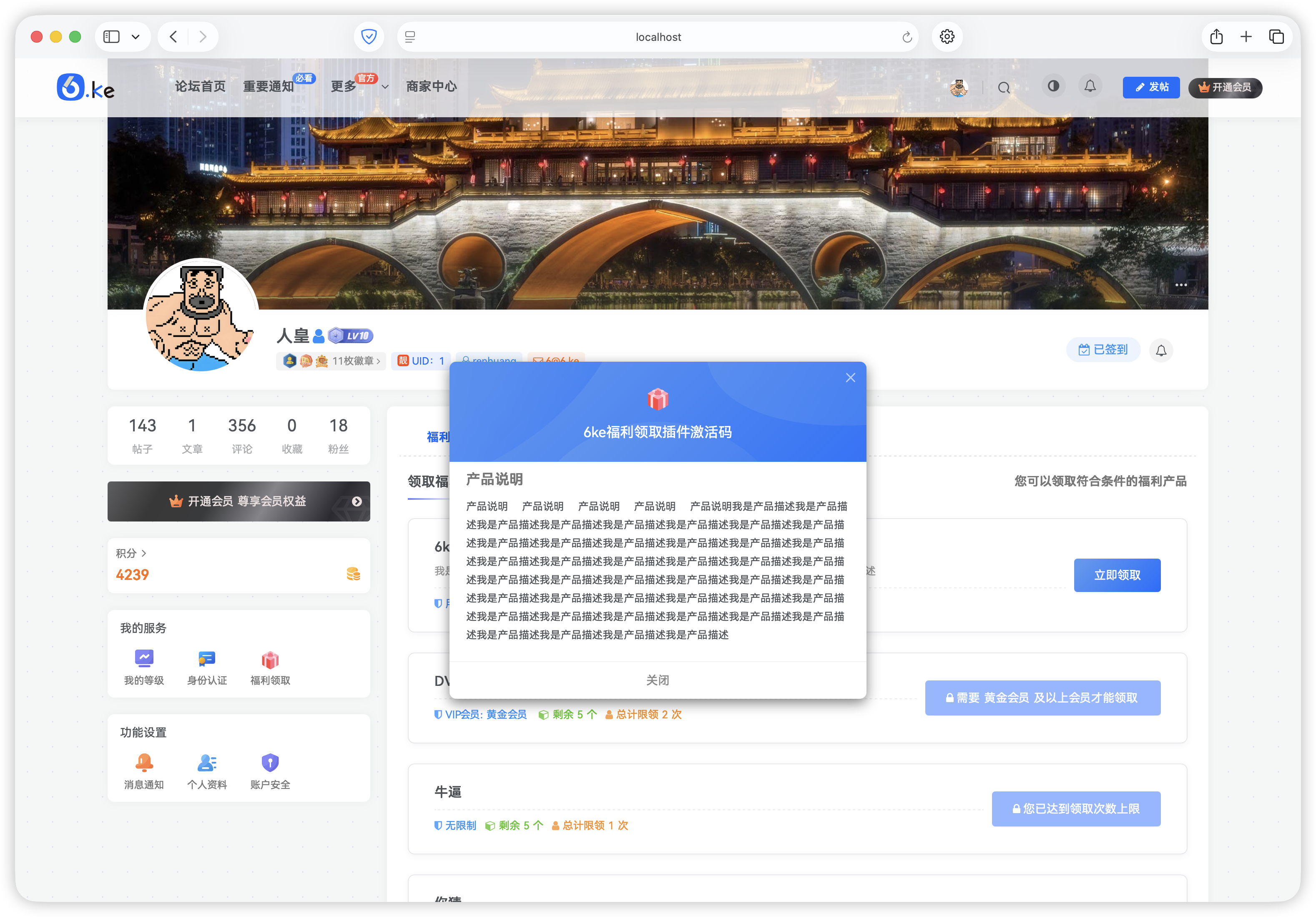The image size is (1316, 917).
Task: Click the 身份认证 identity verification icon
Action: click(x=207, y=658)
